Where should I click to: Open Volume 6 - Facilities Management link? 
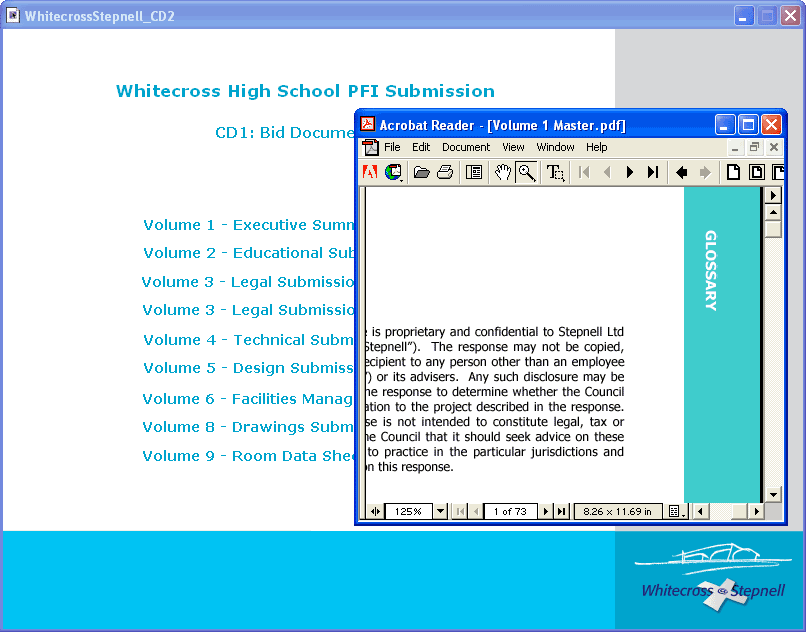click(248, 399)
